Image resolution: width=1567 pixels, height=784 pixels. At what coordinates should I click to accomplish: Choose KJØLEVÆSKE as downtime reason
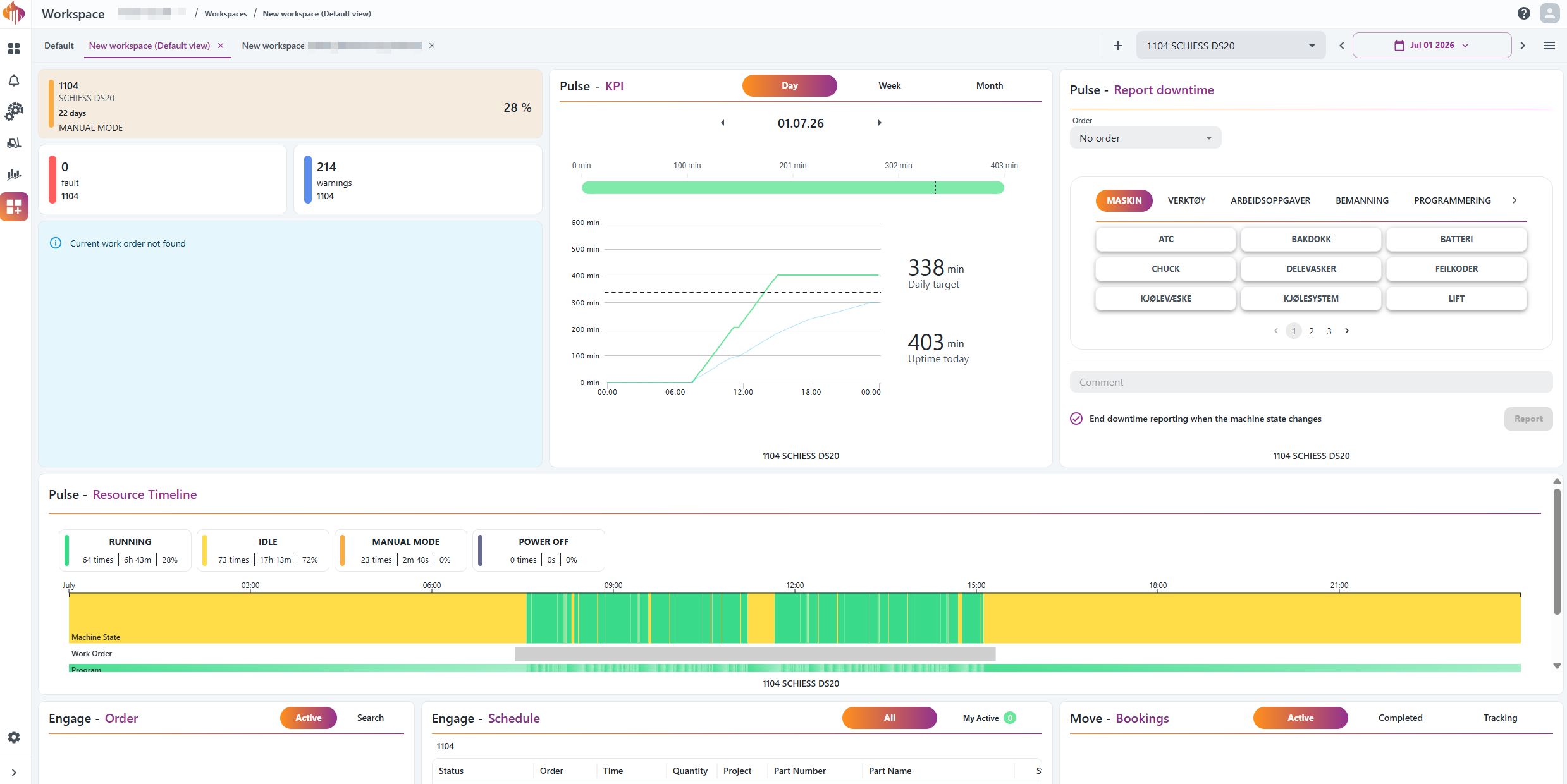coord(1165,298)
